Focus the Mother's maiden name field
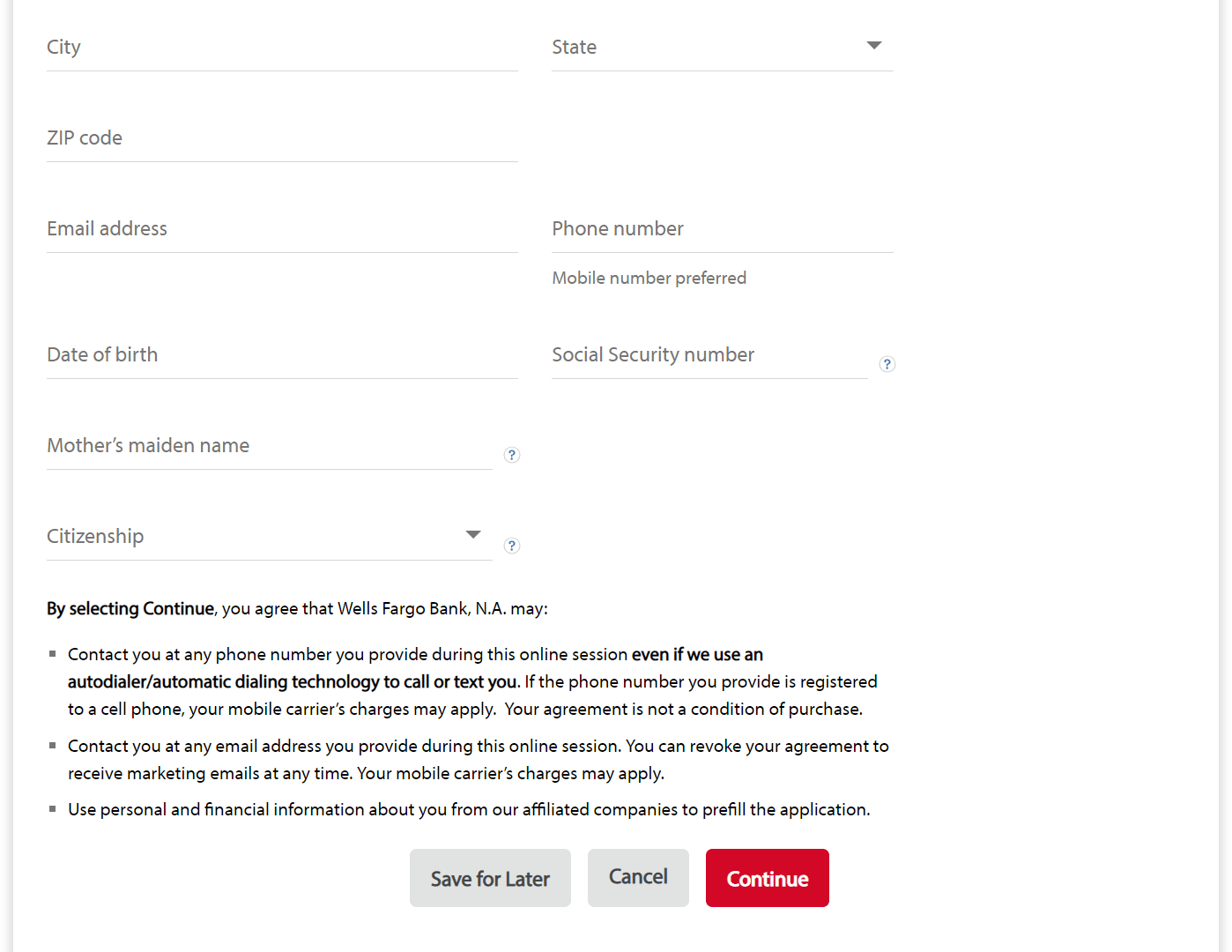 pos(269,446)
